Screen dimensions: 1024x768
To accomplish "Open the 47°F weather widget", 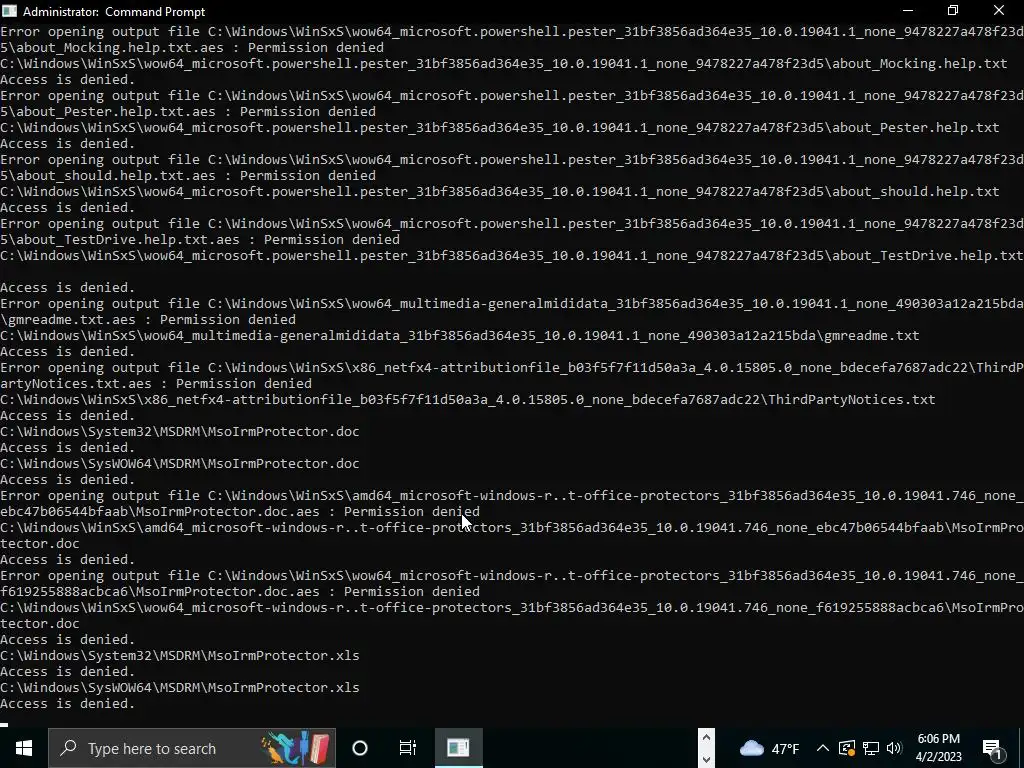I will coord(771,748).
